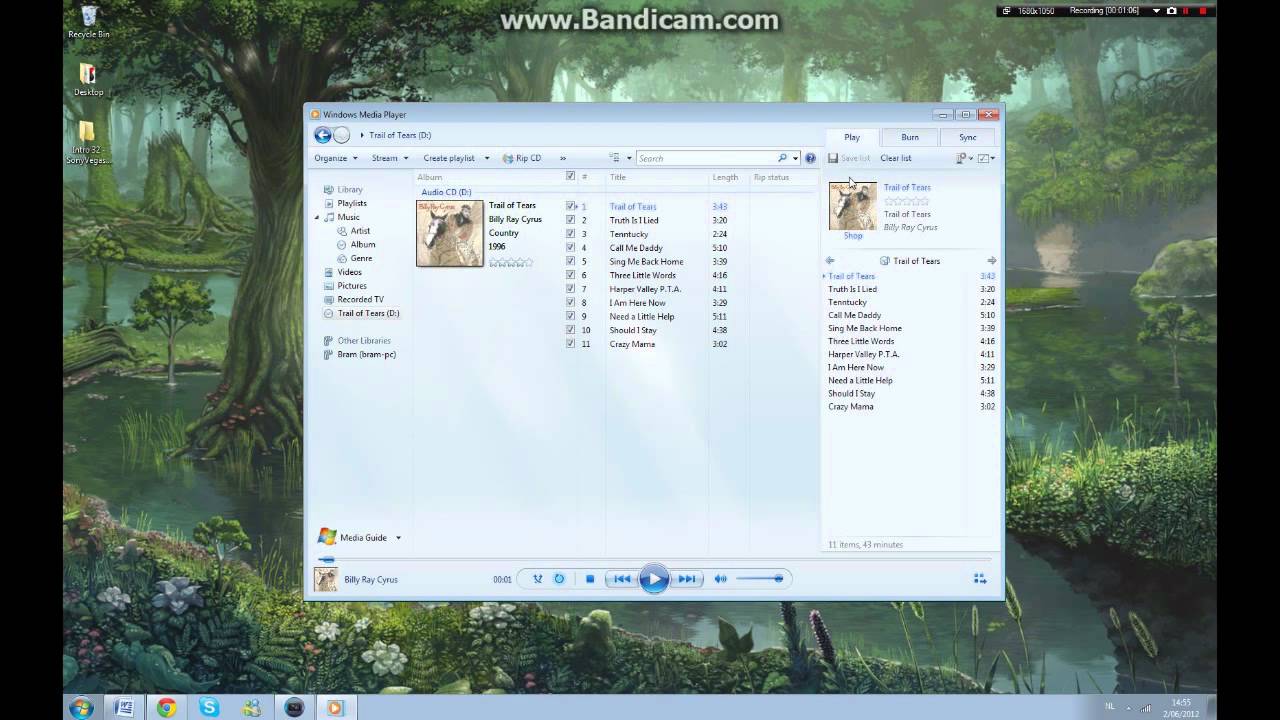Uncheck track 1 Trail of Tears

coord(570,206)
